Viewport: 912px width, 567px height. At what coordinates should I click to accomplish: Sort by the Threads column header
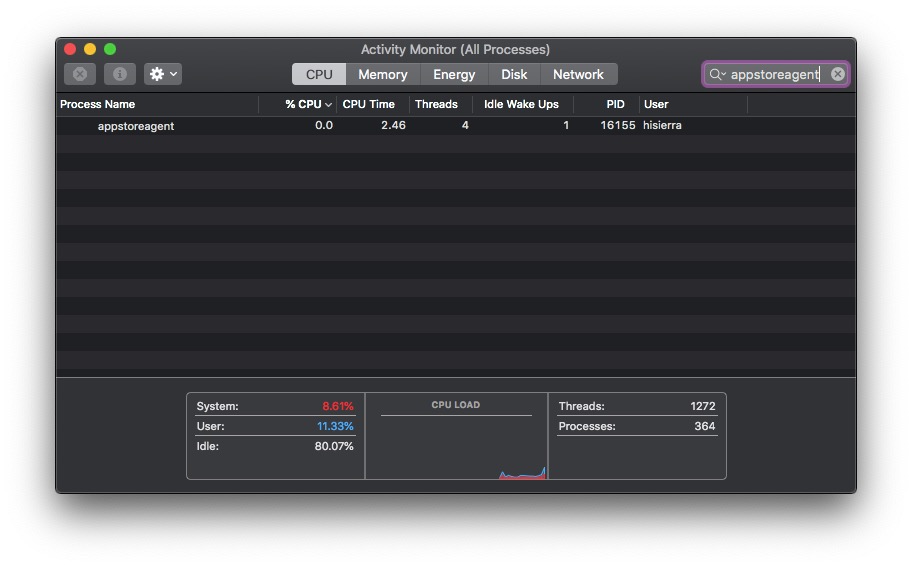point(441,104)
